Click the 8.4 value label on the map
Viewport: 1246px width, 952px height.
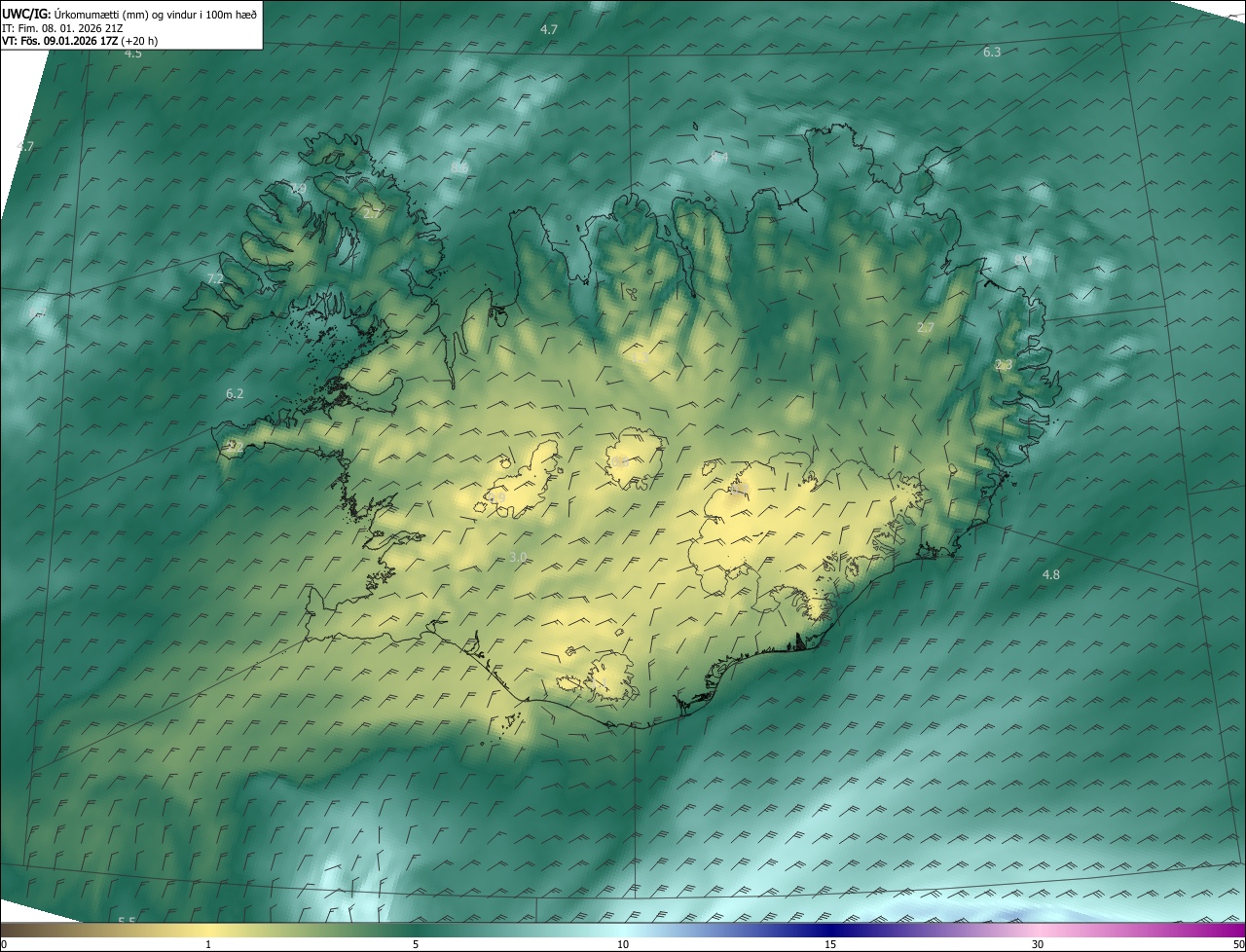point(719,157)
